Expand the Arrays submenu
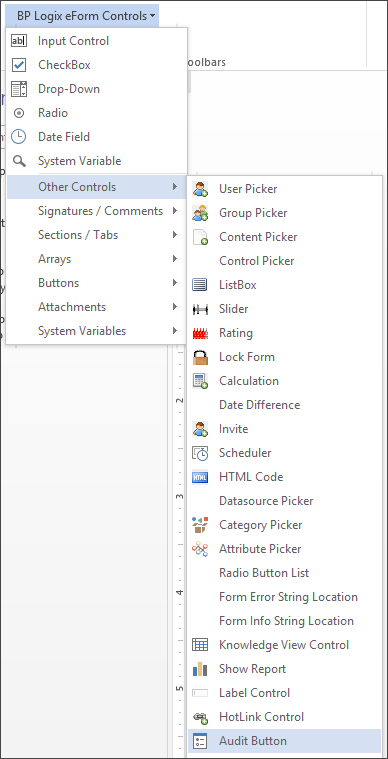The height and width of the screenshot is (759, 388). tap(96, 259)
